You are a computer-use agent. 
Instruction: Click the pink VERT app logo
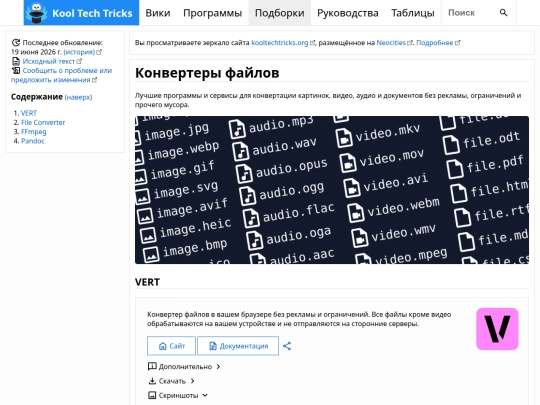click(x=497, y=329)
